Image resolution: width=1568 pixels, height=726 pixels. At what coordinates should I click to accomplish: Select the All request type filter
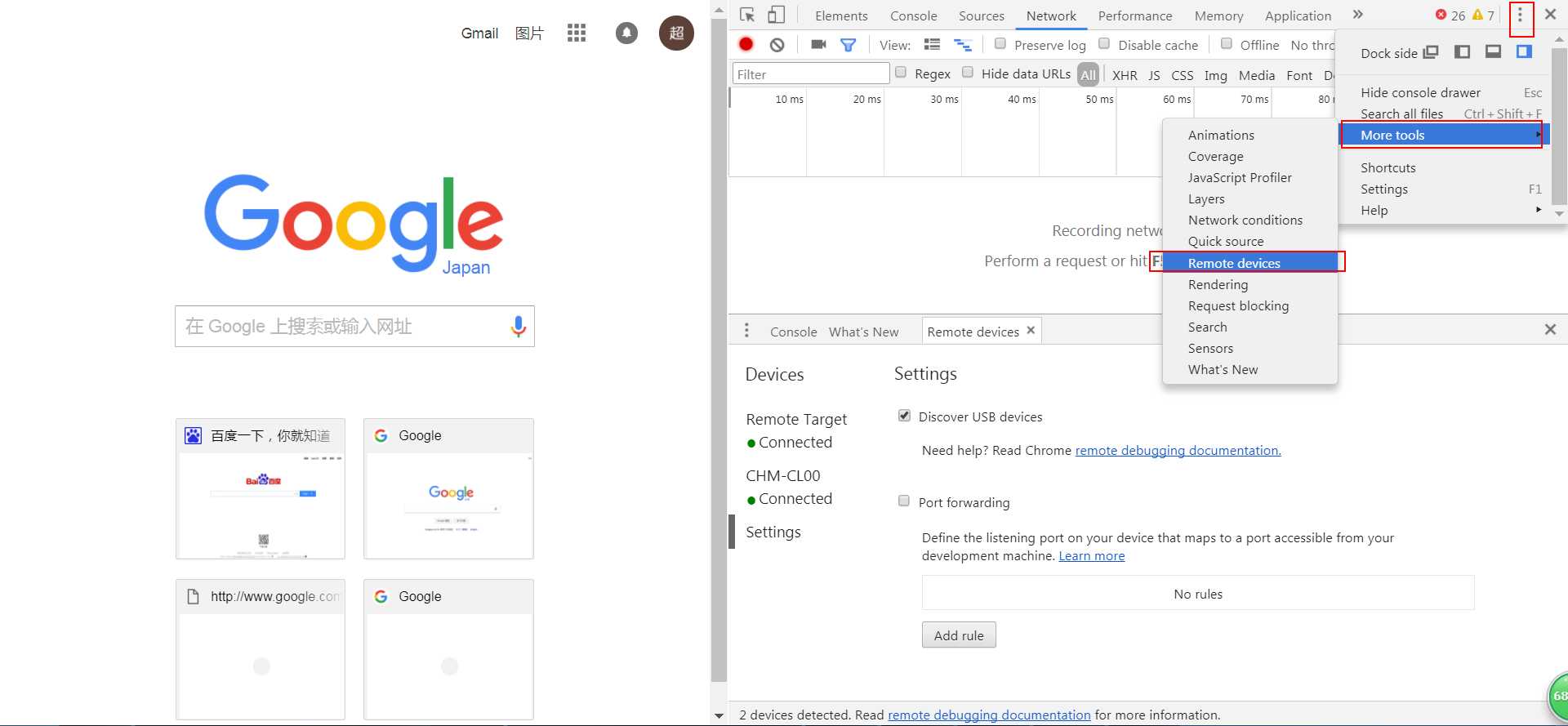(x=1088, y=74)
